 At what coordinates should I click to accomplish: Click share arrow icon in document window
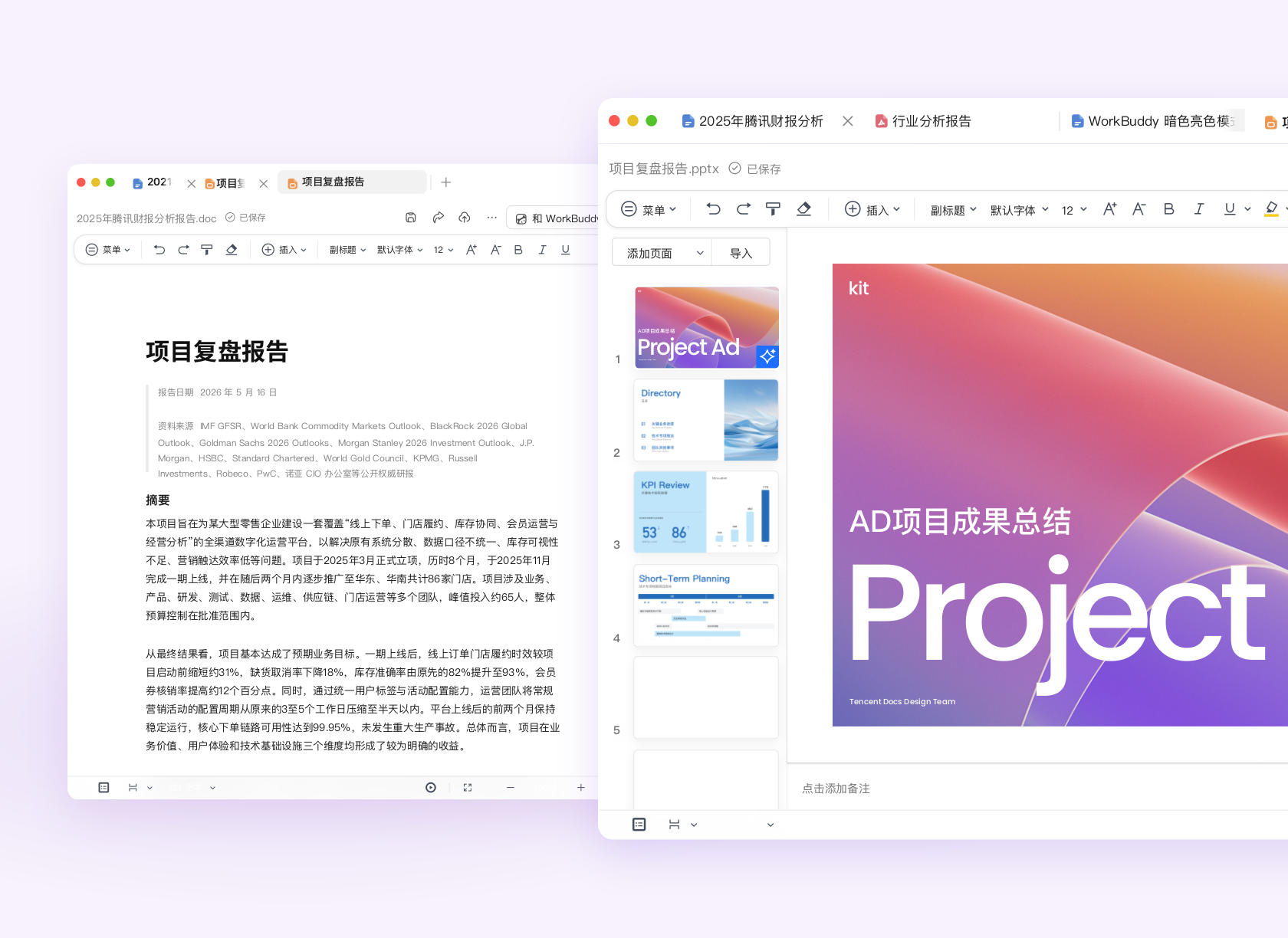(x=438, y=218)
